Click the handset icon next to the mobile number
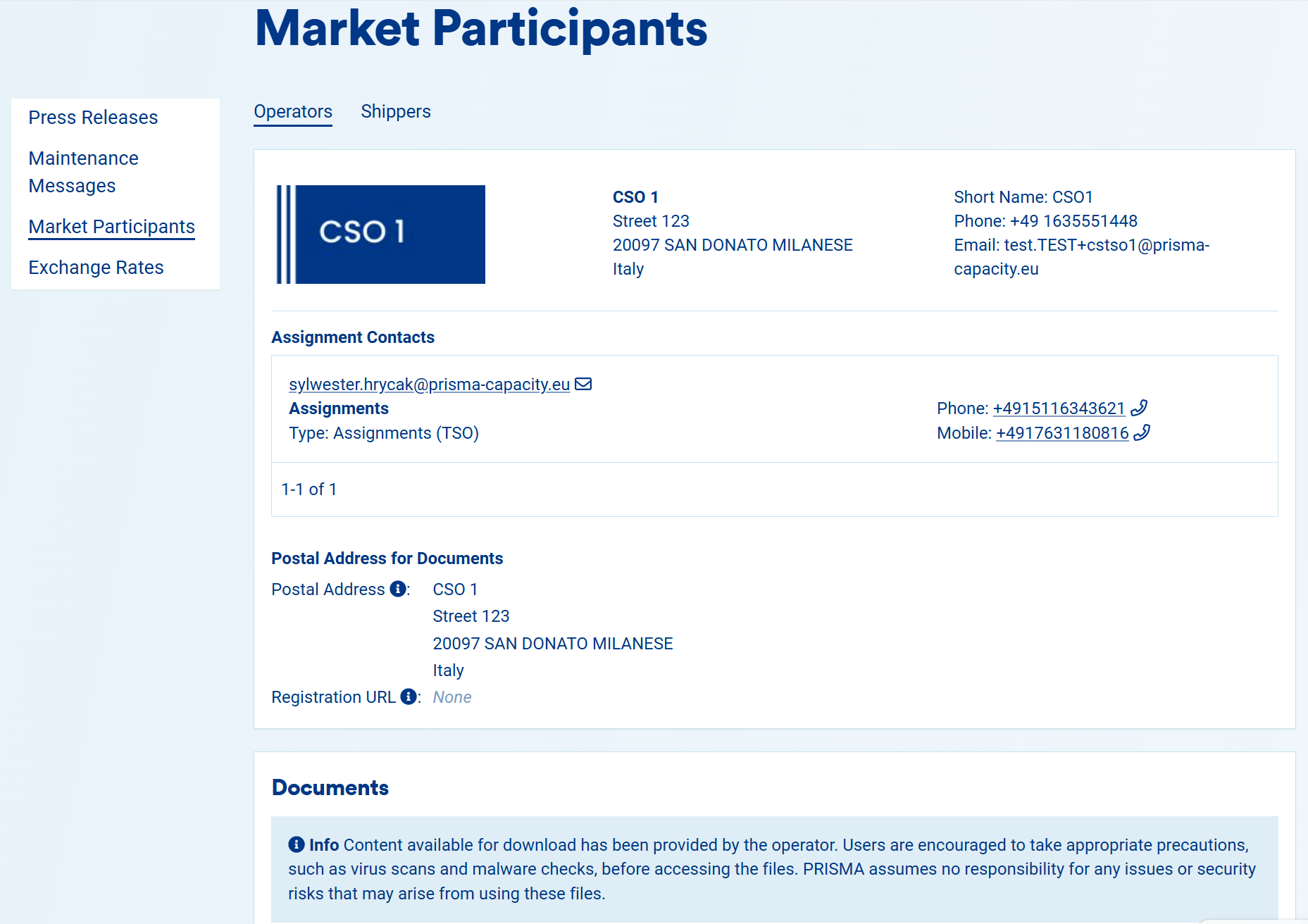Screen dimensions: 1308x924 tap(1142, 432)
